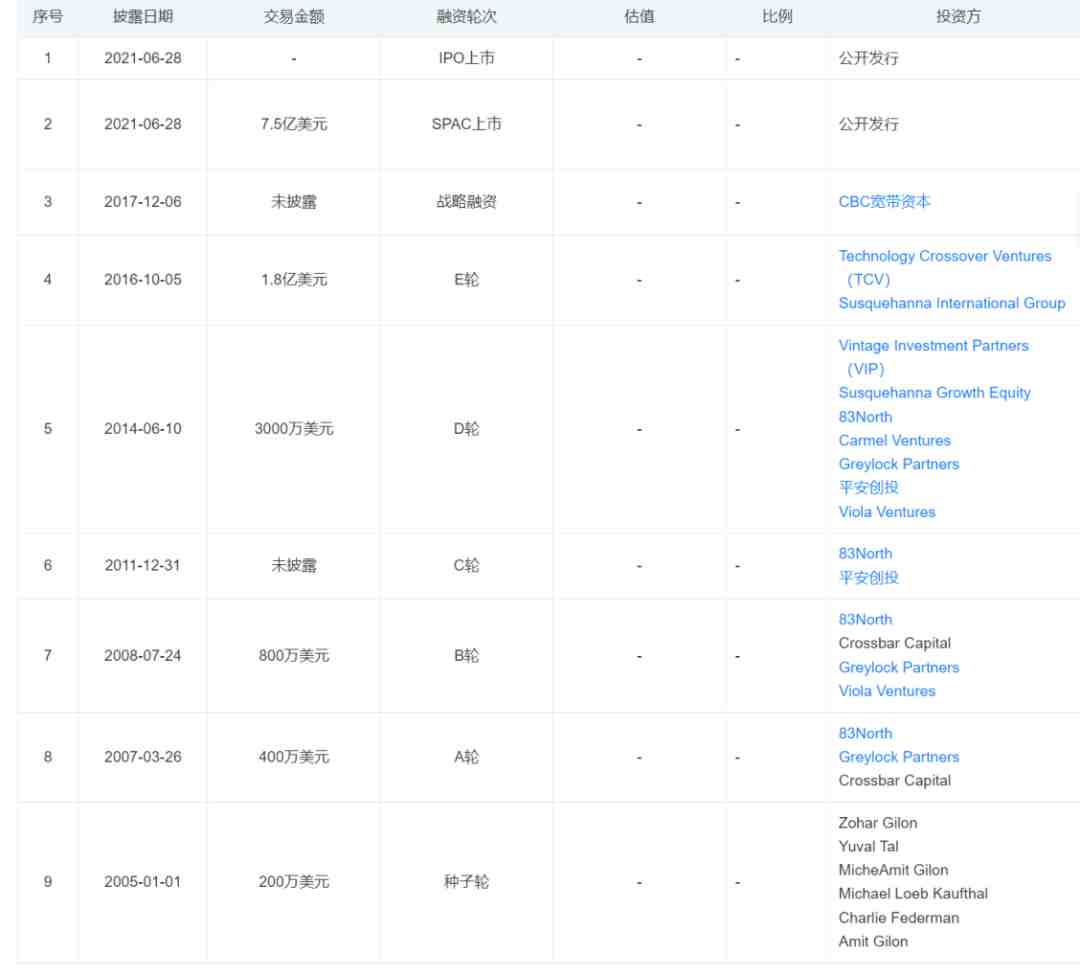Select the 2008-07-24 date cell
The image size is (1080, 975).
pos(143,656)
